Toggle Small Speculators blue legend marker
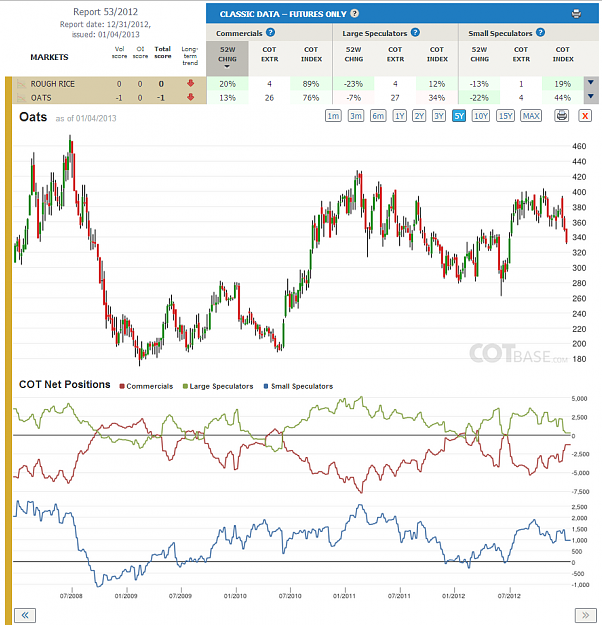This screenshot has width=602, height=625. [x=266, y=386]
